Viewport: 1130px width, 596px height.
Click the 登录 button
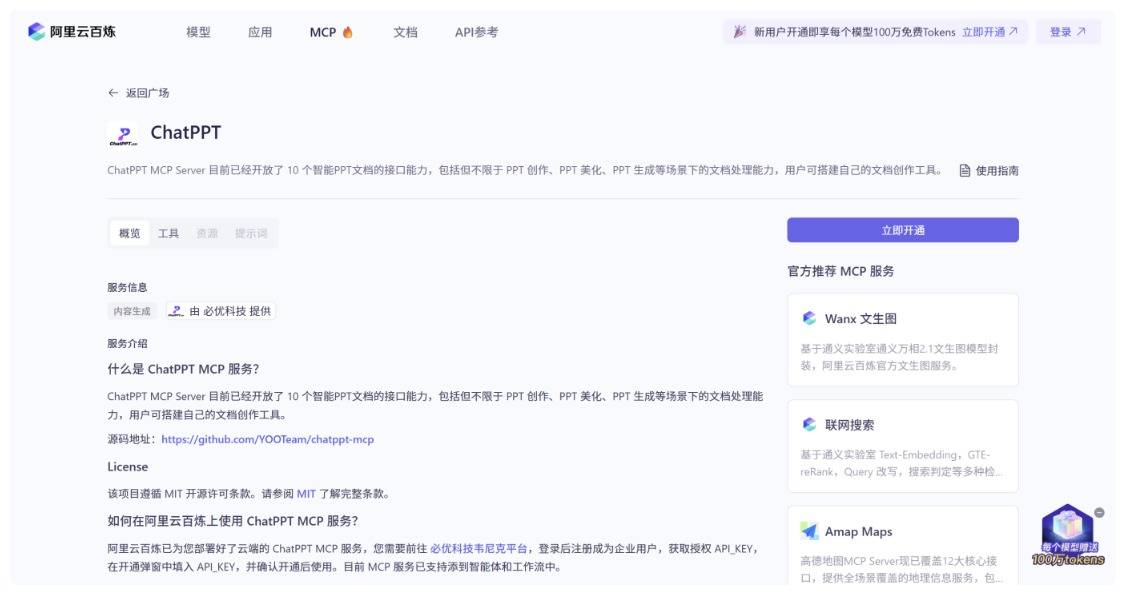[x=1067, y=32]
